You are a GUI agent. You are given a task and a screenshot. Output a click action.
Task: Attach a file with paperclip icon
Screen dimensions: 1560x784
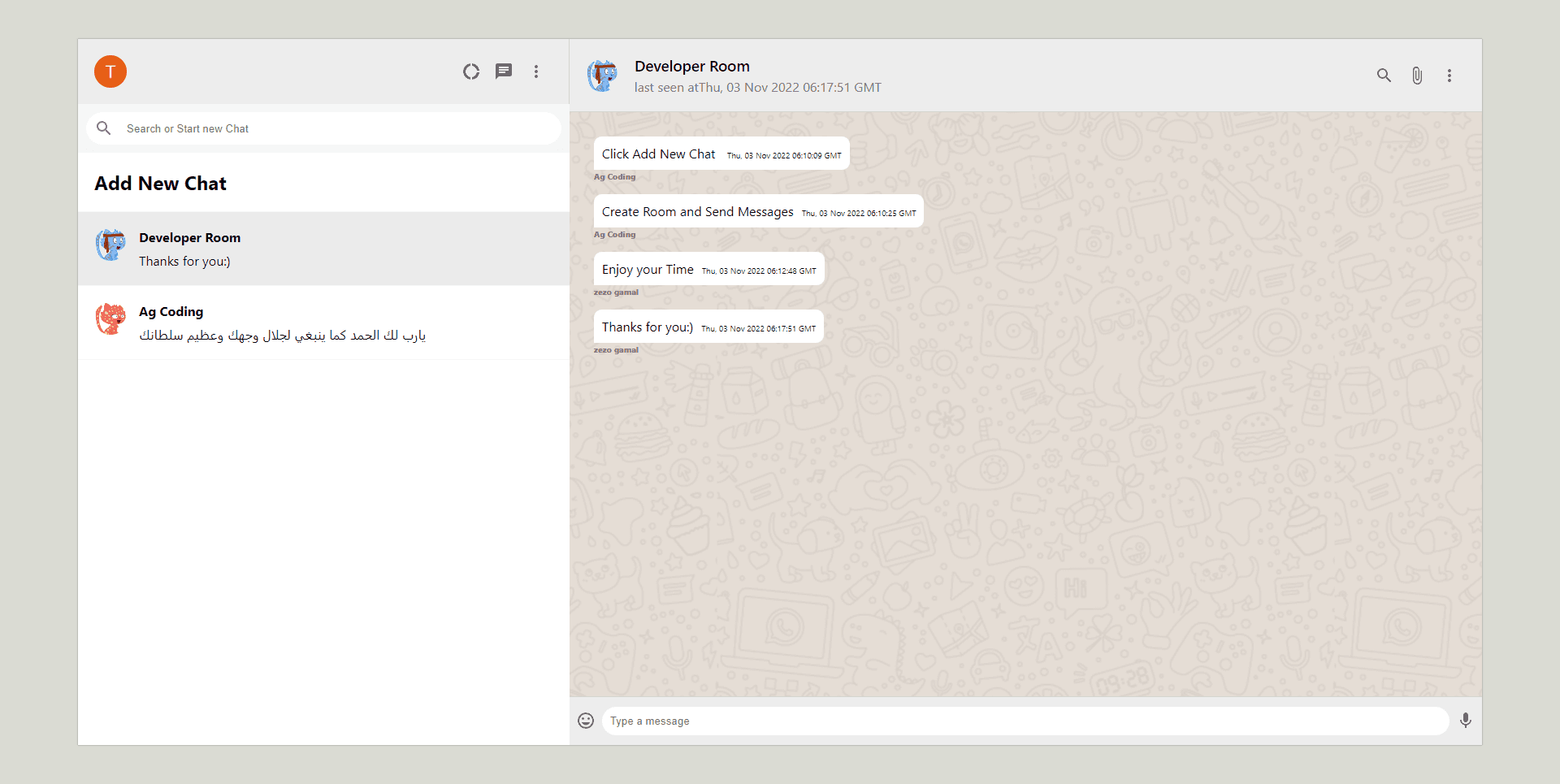[1417, 76]
